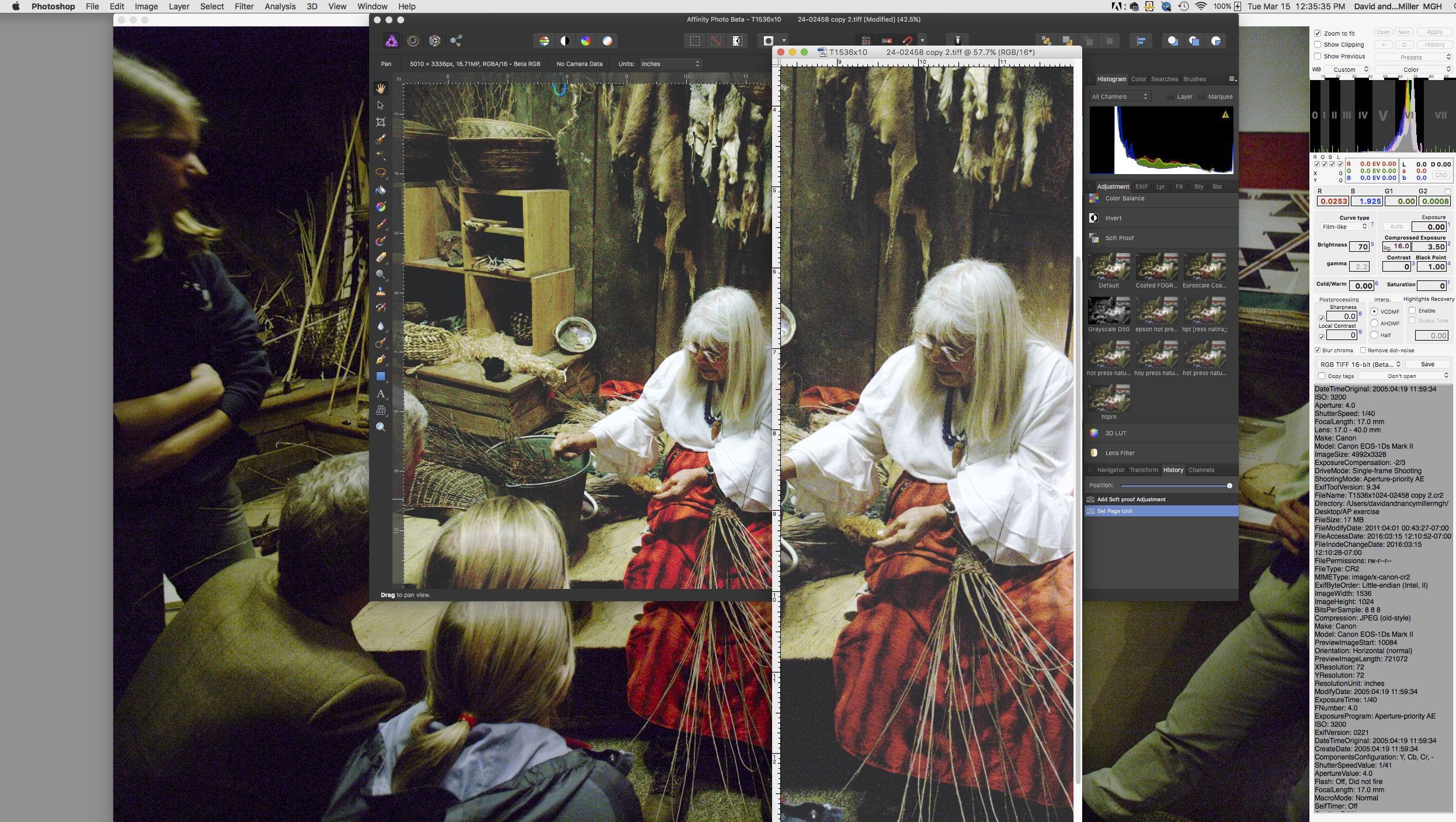Choose the Freehand Selection lasso tool

point(380,172)
